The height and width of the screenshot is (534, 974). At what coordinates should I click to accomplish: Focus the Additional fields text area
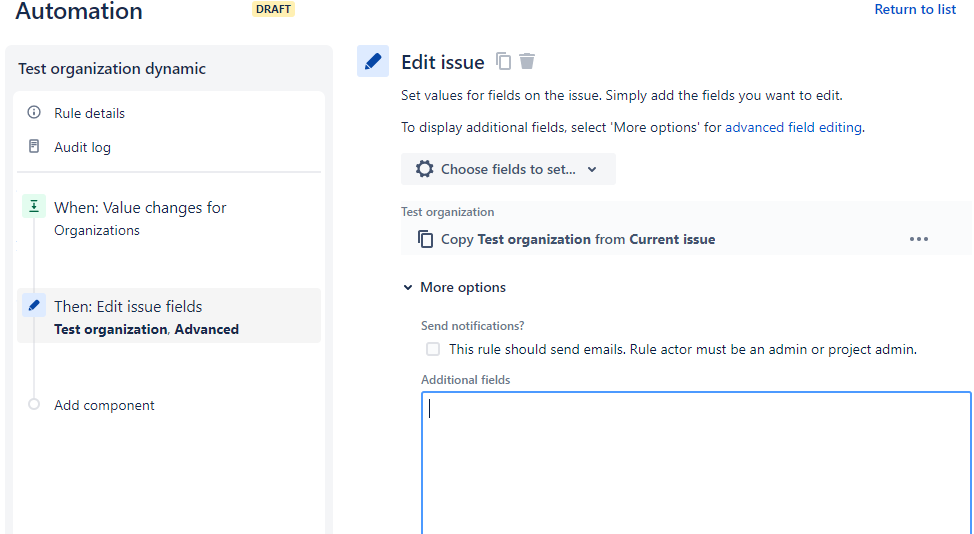tap(696, 463)
